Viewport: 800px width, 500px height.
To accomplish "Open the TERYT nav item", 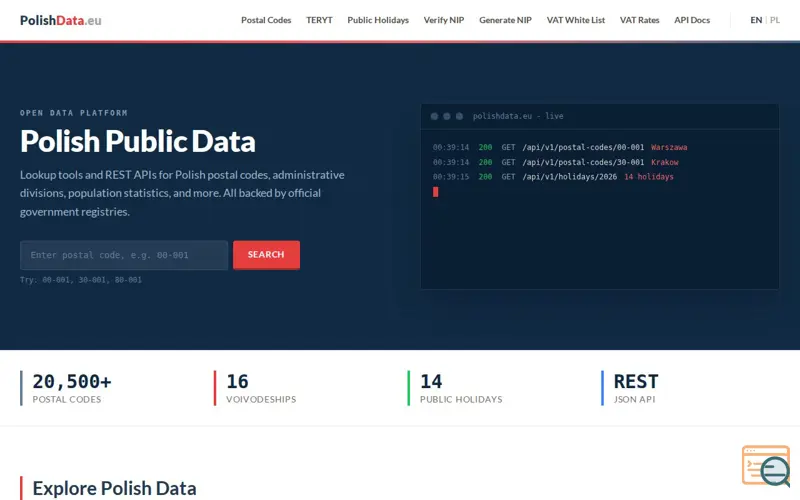I will point(319,20).
